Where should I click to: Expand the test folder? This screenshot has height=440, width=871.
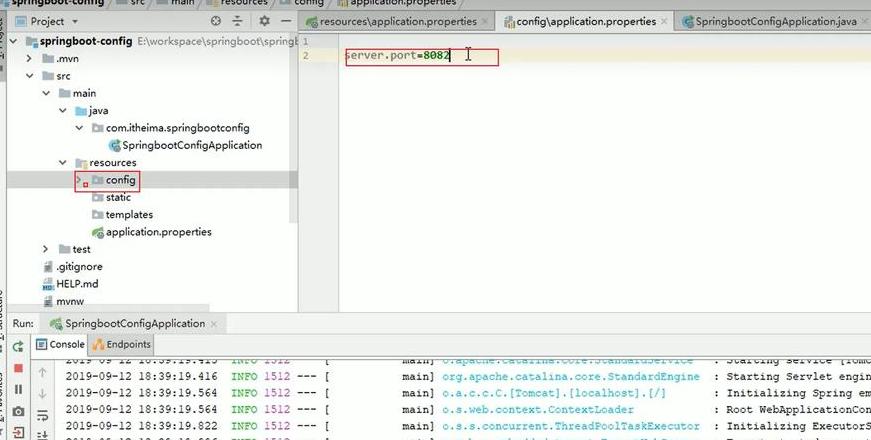point(46,249)
